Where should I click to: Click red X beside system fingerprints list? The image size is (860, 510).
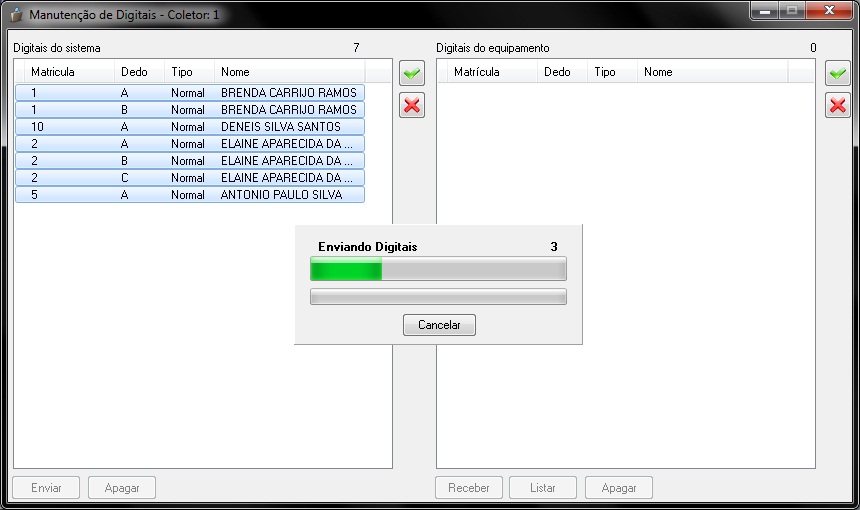pyautogui.click(x=411, y=105)
